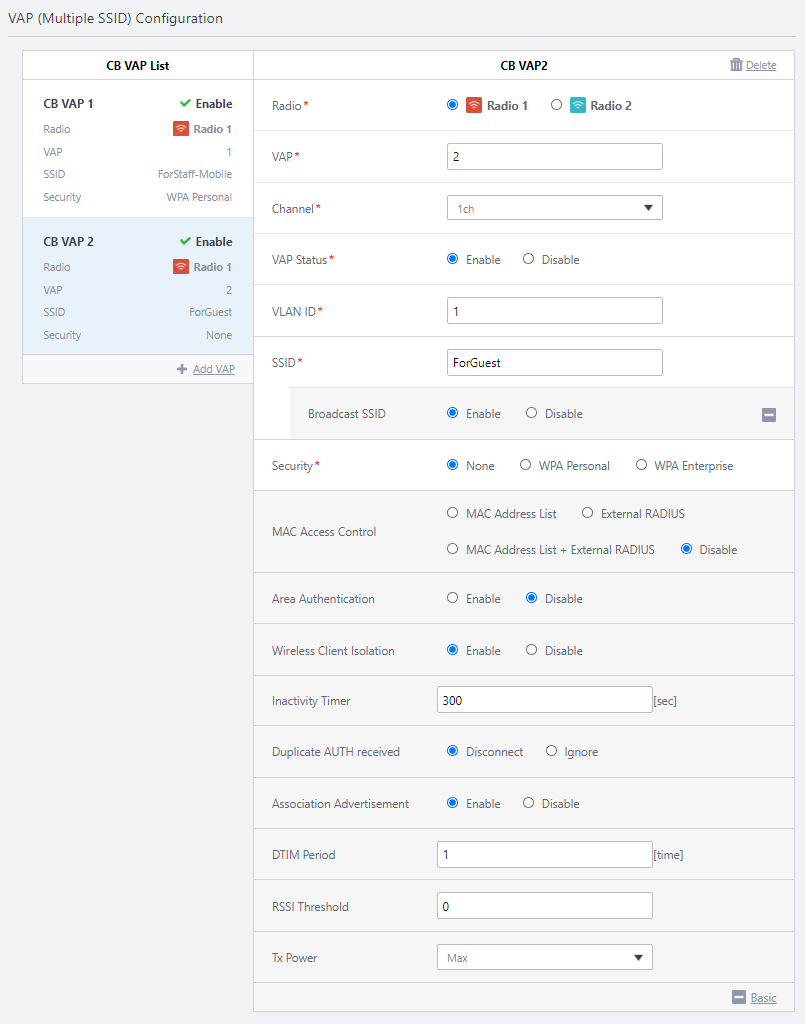Click the SSID input field
The height and width of the screenshot is (1024, 805).
tap(554, 362)
